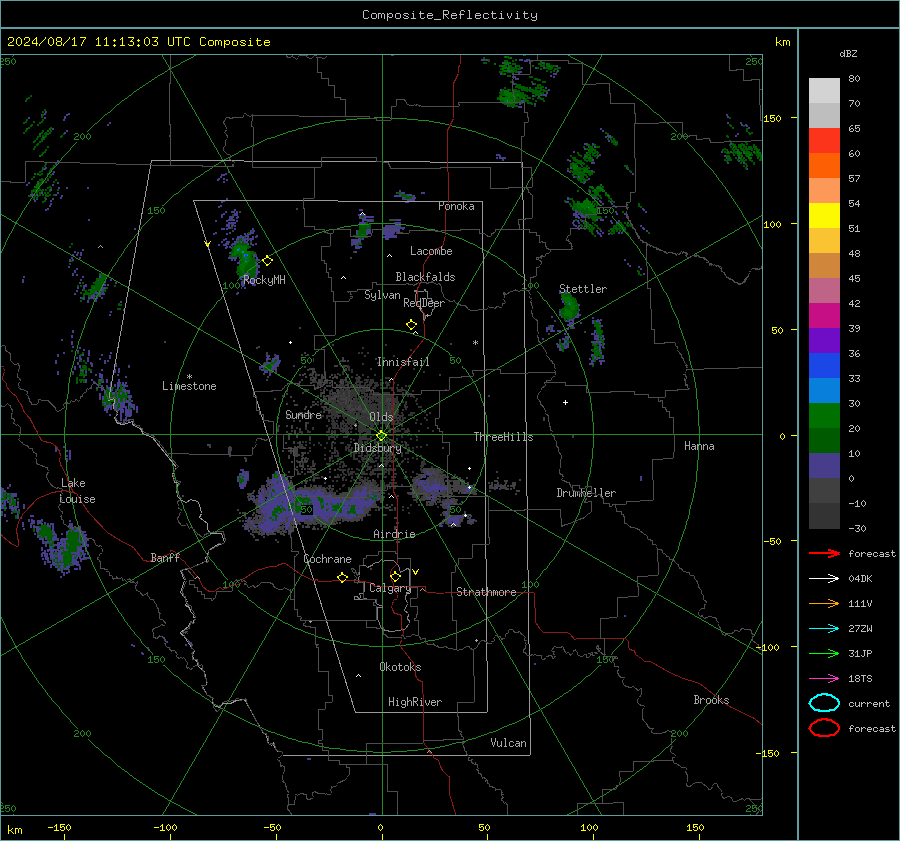Click the Innisfail city label
Image resolution: width=900 pixels, height=841 pixels.
[403, 362]
